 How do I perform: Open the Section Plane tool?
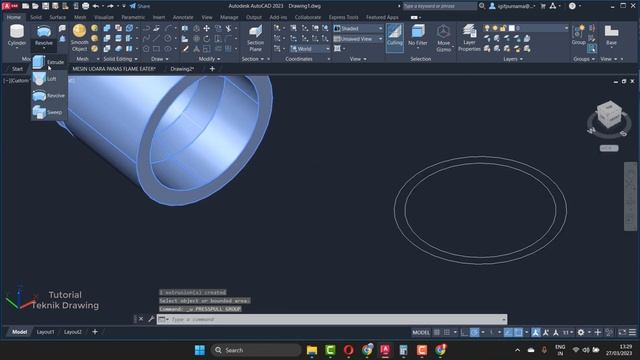[256, 38]
